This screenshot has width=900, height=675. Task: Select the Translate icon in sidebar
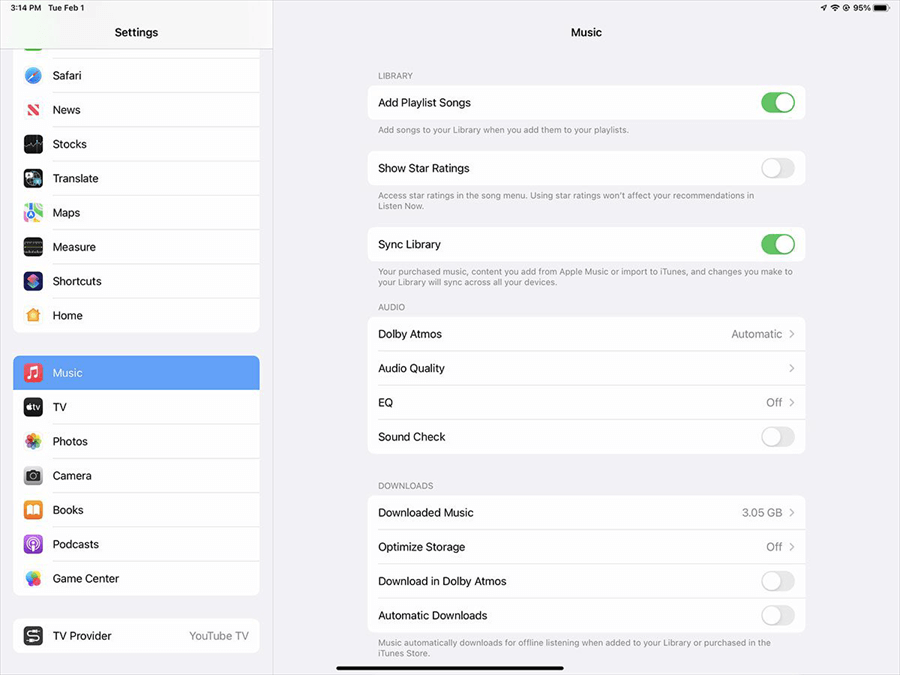click(x=34, y=179)
